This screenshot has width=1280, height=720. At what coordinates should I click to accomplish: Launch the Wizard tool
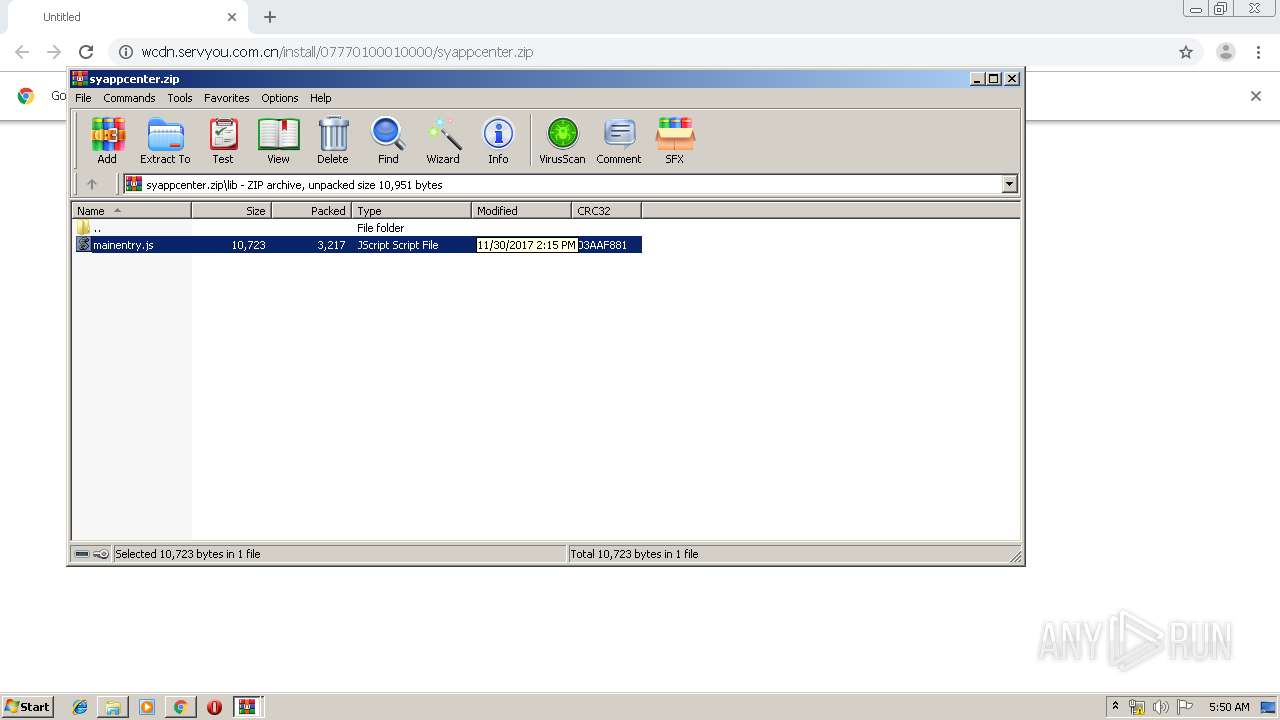443,140
